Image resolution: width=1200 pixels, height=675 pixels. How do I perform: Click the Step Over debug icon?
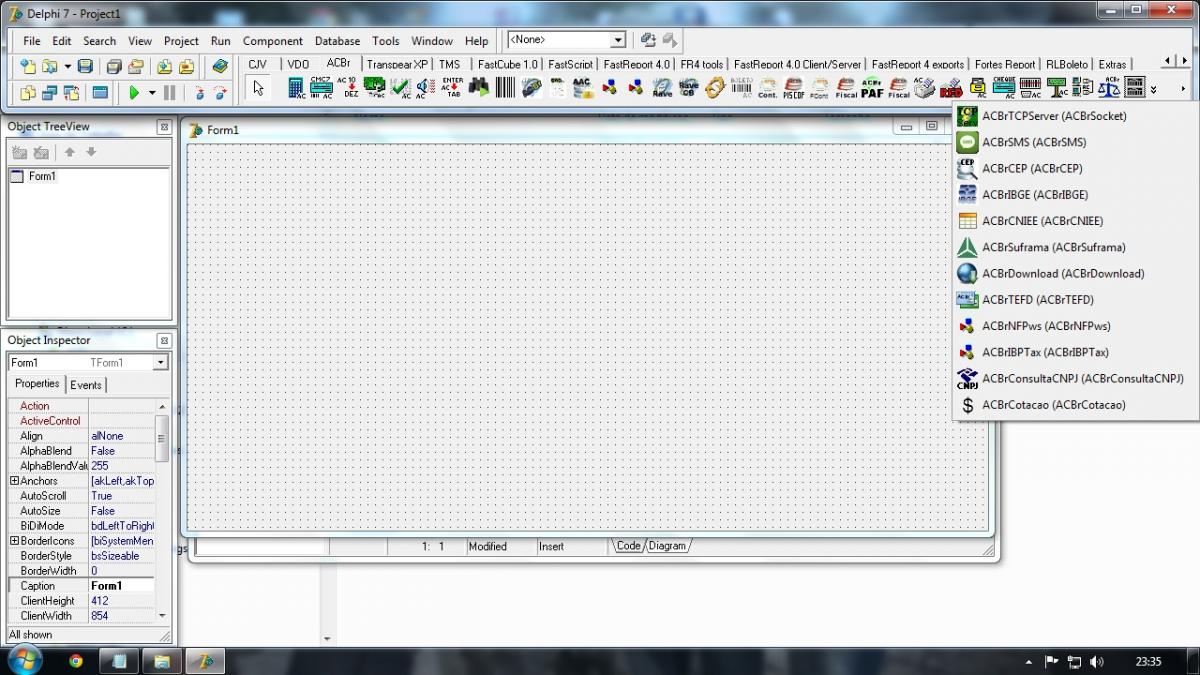tap(220, 92)
